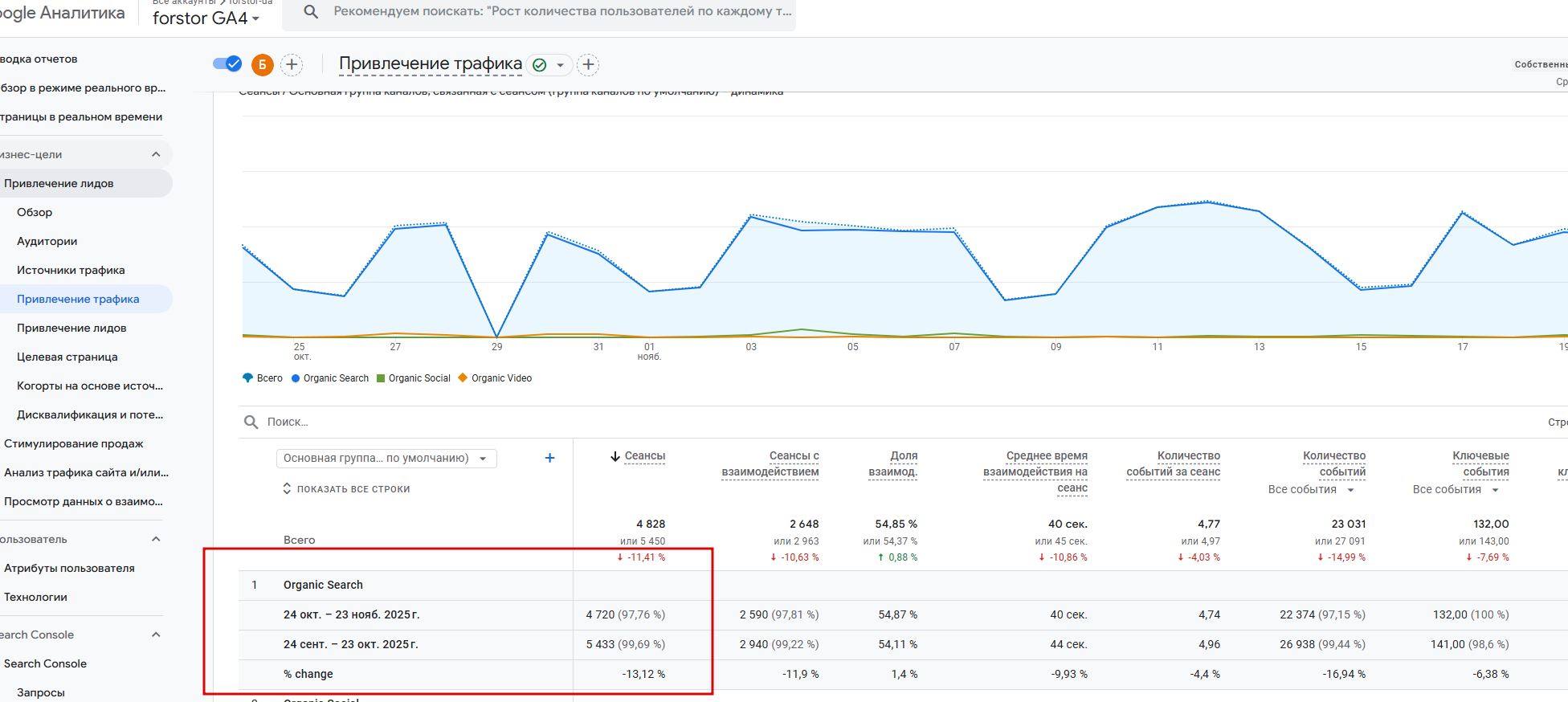Open Просмотр данных о взаимо... collection

point(84,501)
